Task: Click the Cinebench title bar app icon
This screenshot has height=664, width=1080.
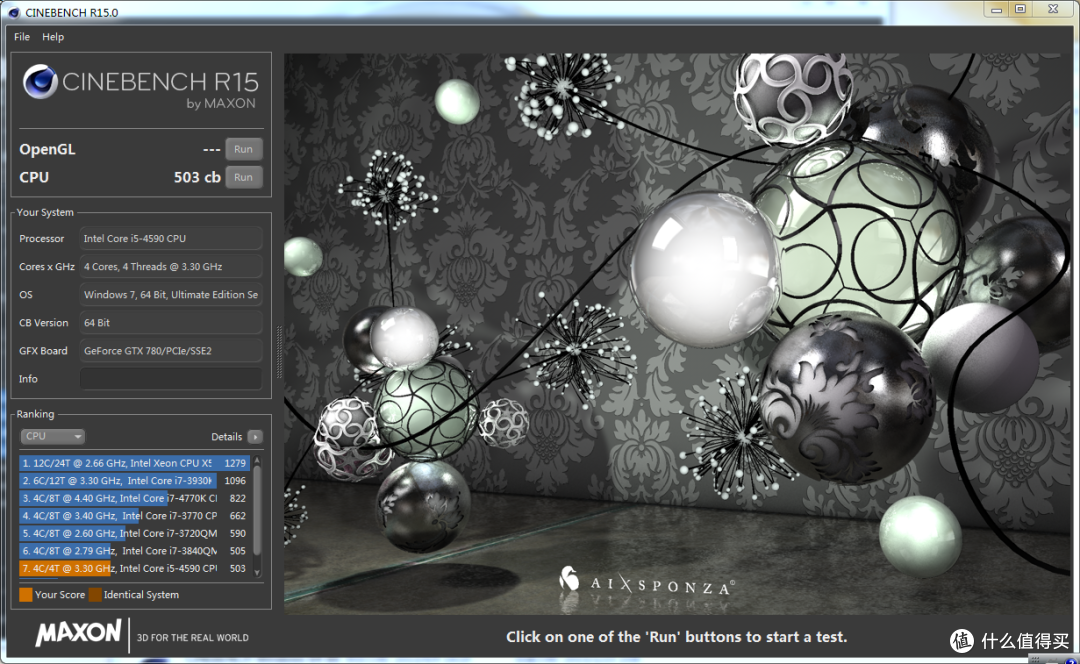Action: click(x=13, y=12)
